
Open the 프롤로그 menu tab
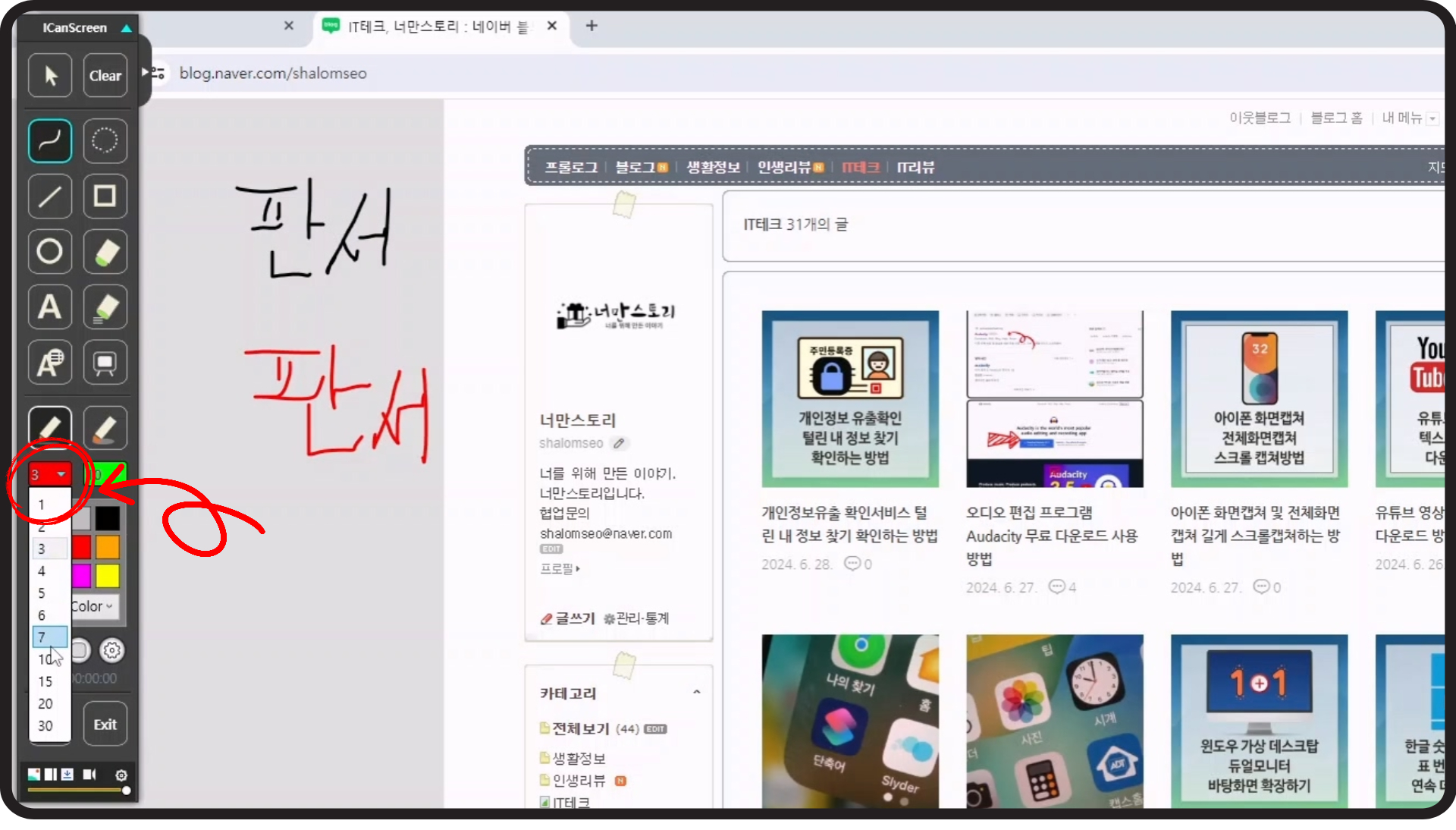tap(571, 167)
